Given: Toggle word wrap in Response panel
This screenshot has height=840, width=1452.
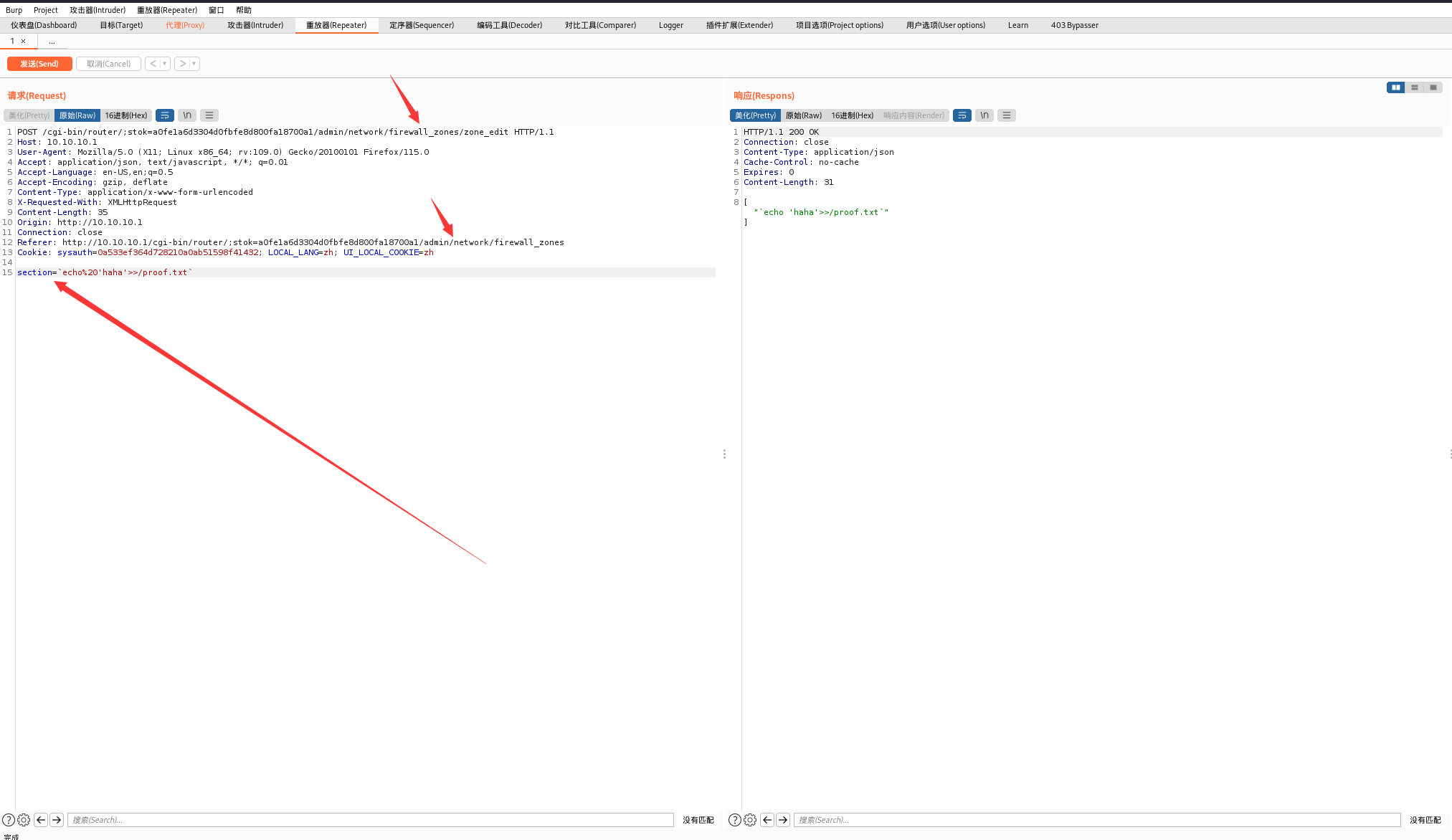Looking at the screenshot, I should click(x=962, y=115).
